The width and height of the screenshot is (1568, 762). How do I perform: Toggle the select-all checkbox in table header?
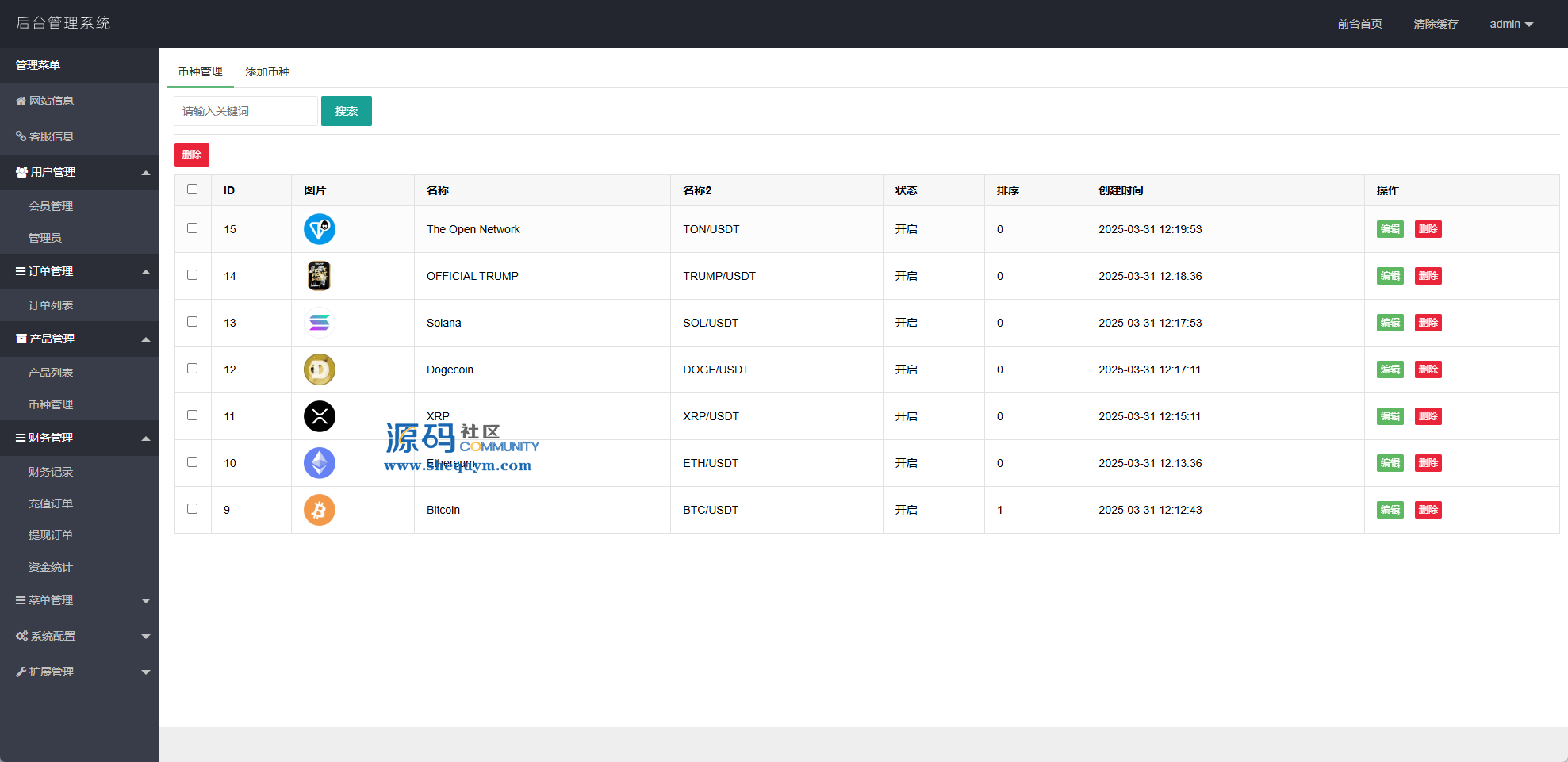click(192, 190)
